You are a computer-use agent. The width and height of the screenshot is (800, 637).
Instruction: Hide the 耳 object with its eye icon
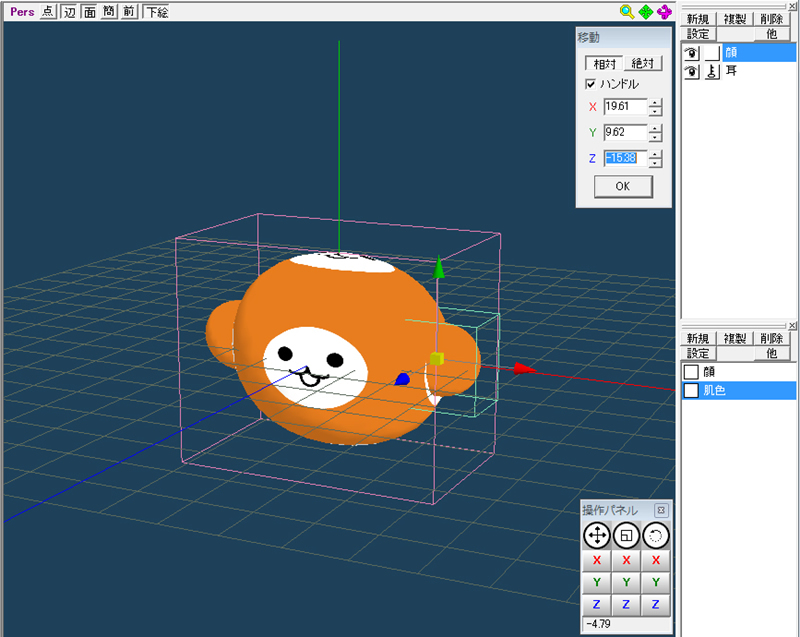[691, 71]
